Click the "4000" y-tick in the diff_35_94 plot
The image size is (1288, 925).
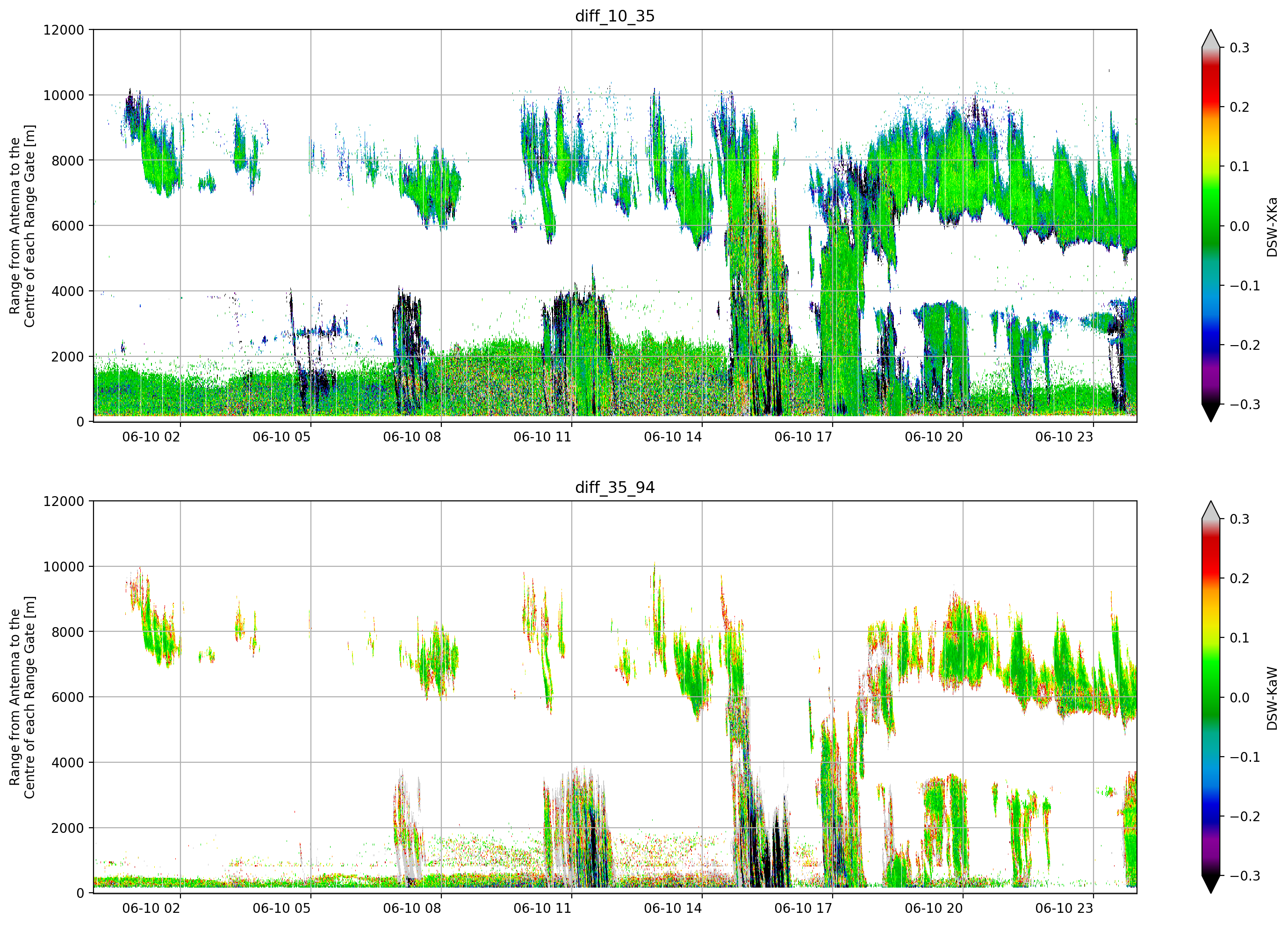(x=68, y=763)
